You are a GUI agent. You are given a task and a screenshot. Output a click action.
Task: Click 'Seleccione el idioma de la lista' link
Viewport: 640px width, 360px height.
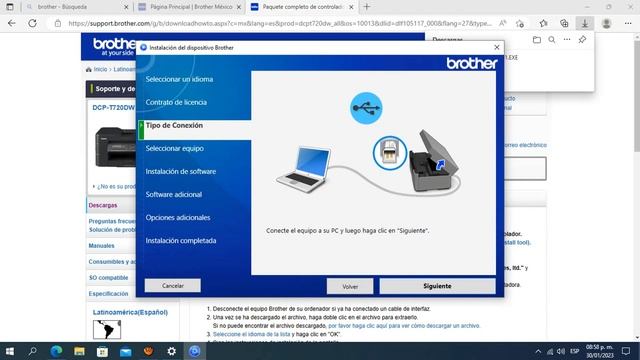click(x=251, y=334)
